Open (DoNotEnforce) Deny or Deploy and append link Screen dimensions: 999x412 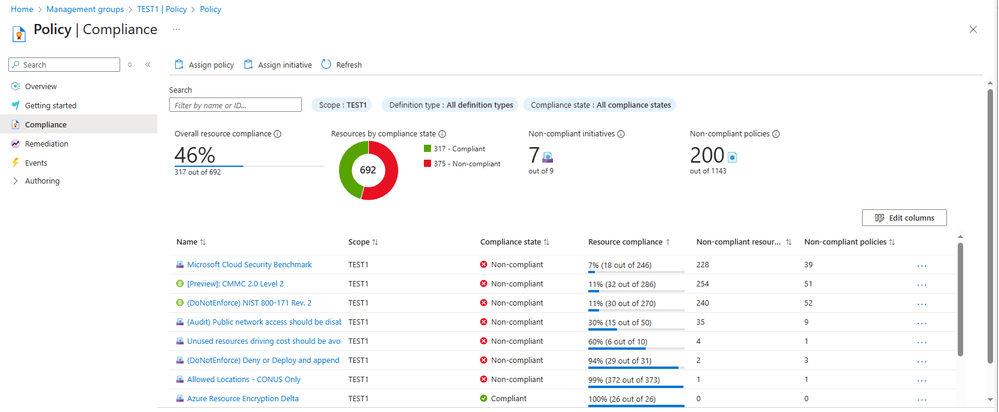263,360
